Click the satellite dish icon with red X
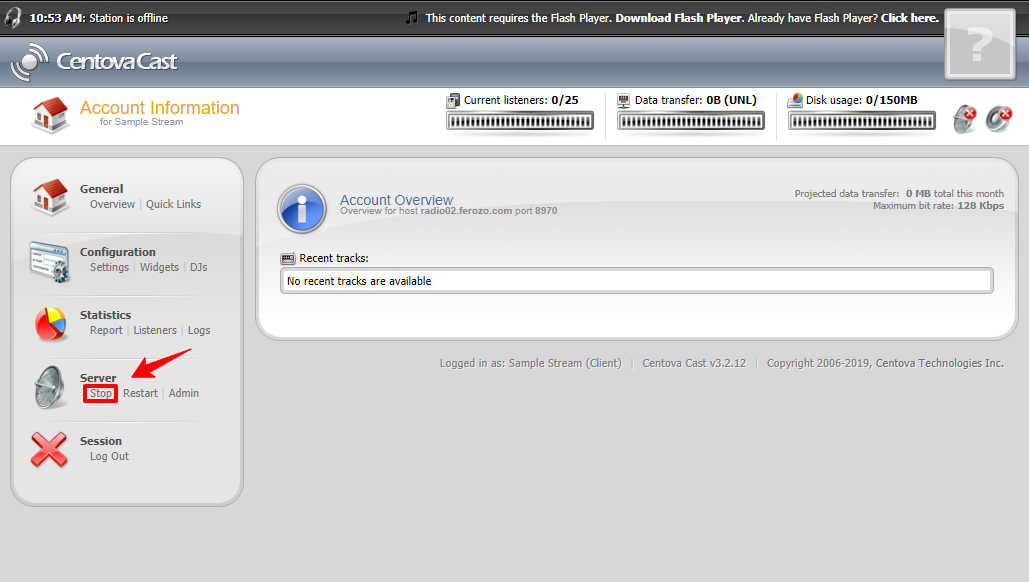This screenshot has width=1029, height=582. click(x=965, y=119)
